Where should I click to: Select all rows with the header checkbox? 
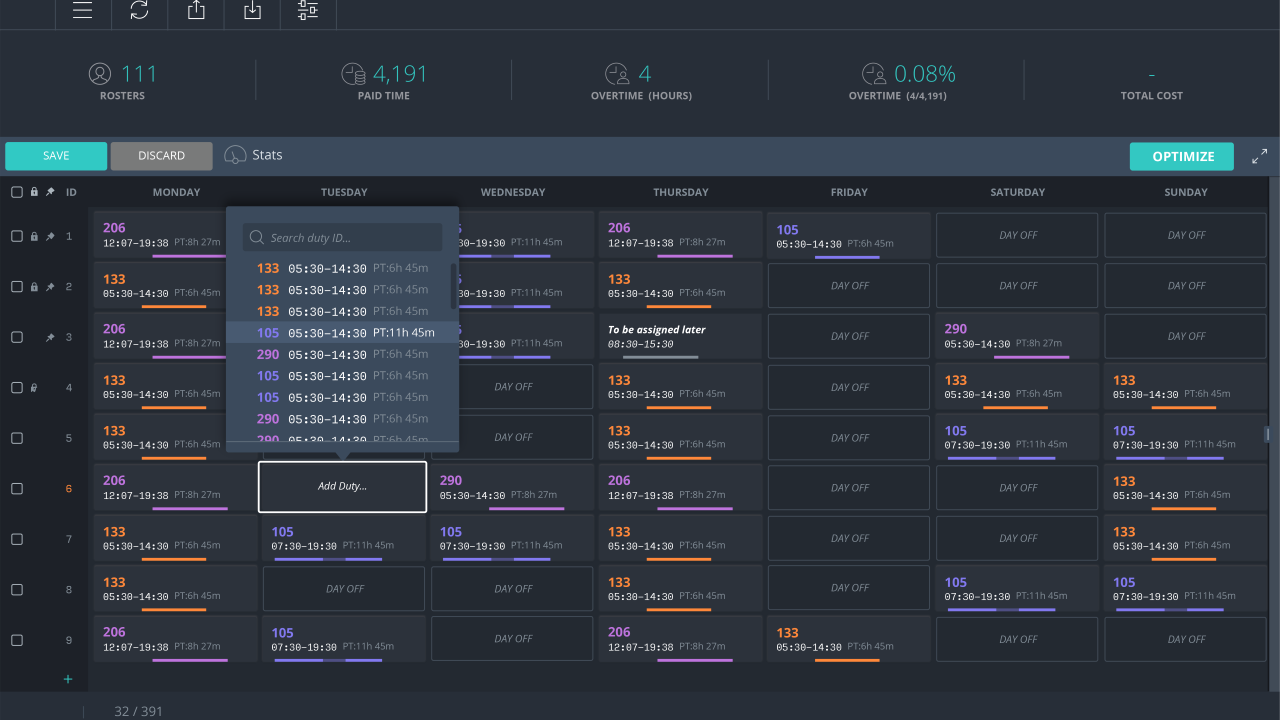[16, 191]
